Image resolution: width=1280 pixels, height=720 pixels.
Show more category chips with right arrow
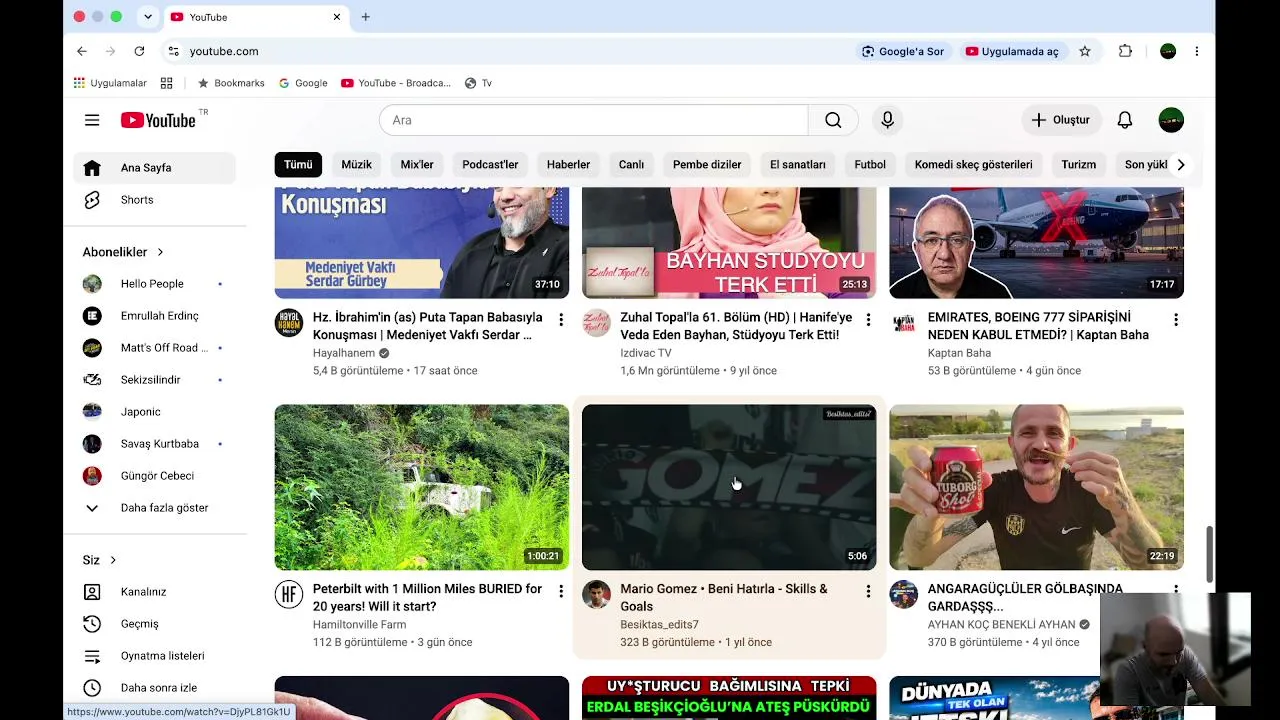[x=1181, y=165]
